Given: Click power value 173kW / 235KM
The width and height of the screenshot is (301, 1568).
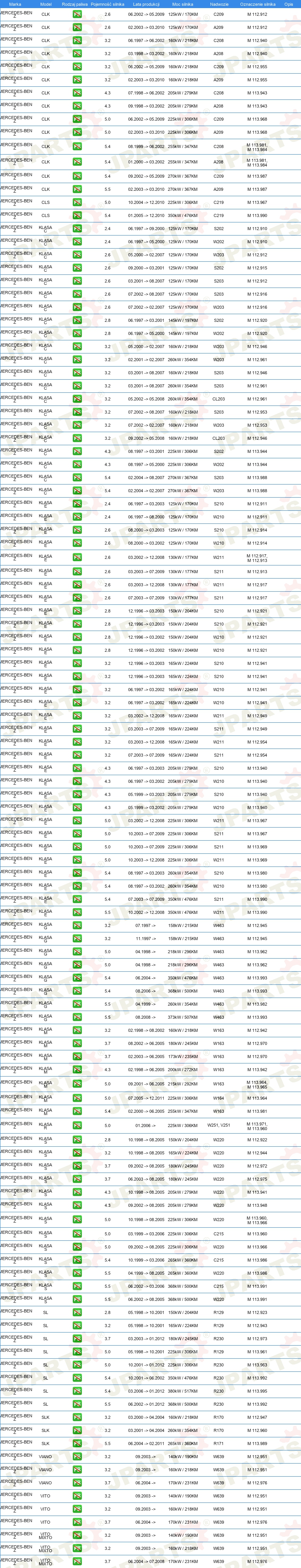Looking at the screenshot, I should tap(183, 1057).
